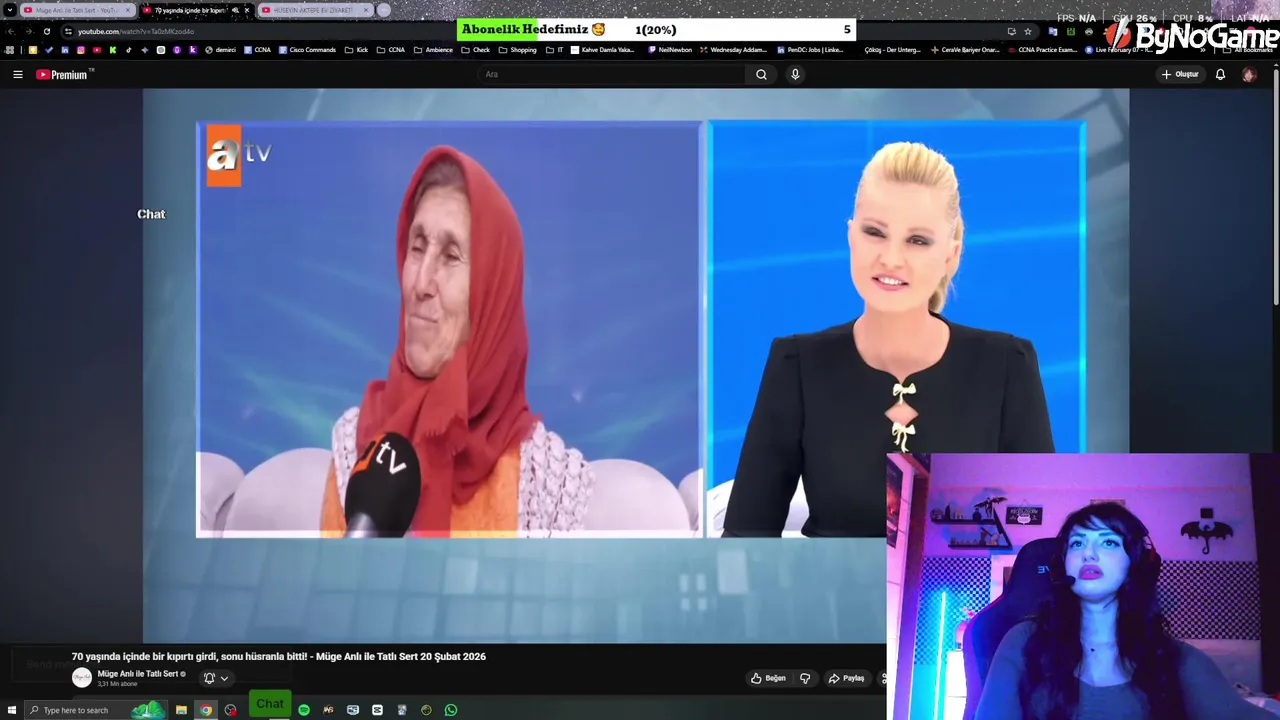Dislike the video with thumbs-down icon

click(x=805, y=678)
